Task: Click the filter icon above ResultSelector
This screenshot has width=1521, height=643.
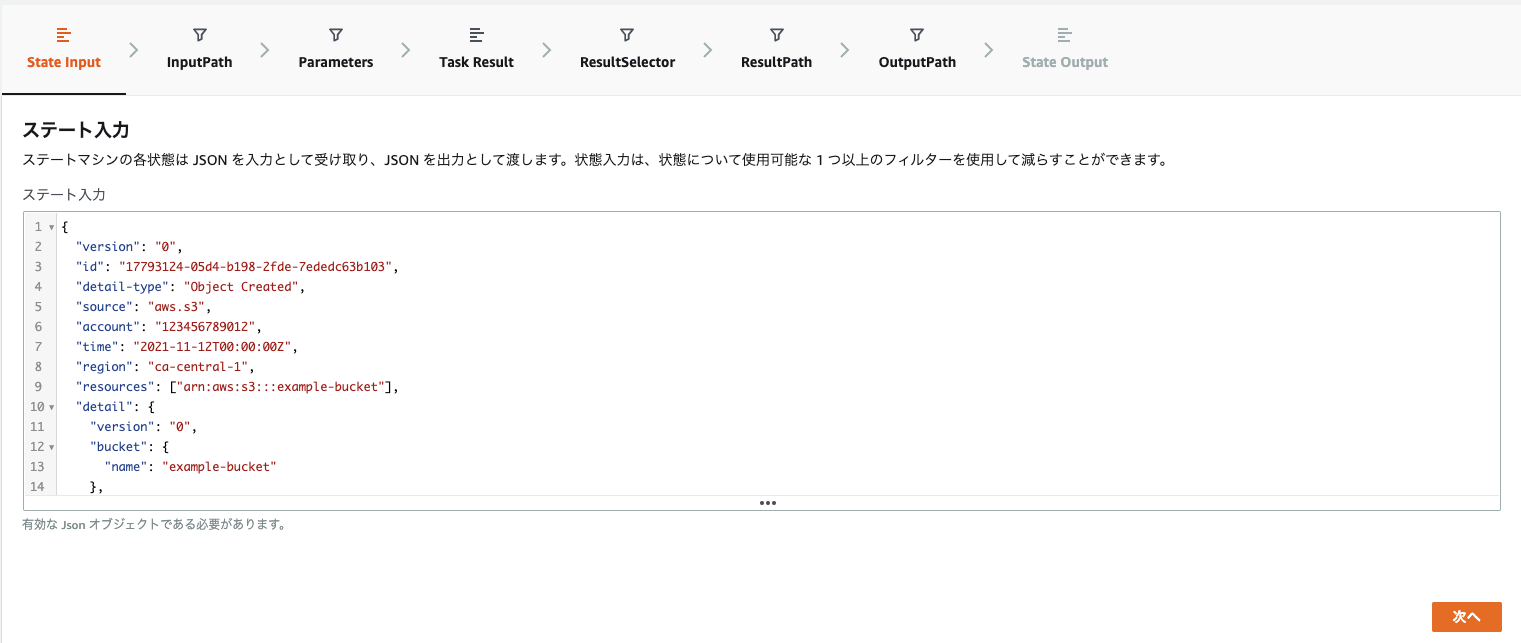Action: tap(627, 34)
